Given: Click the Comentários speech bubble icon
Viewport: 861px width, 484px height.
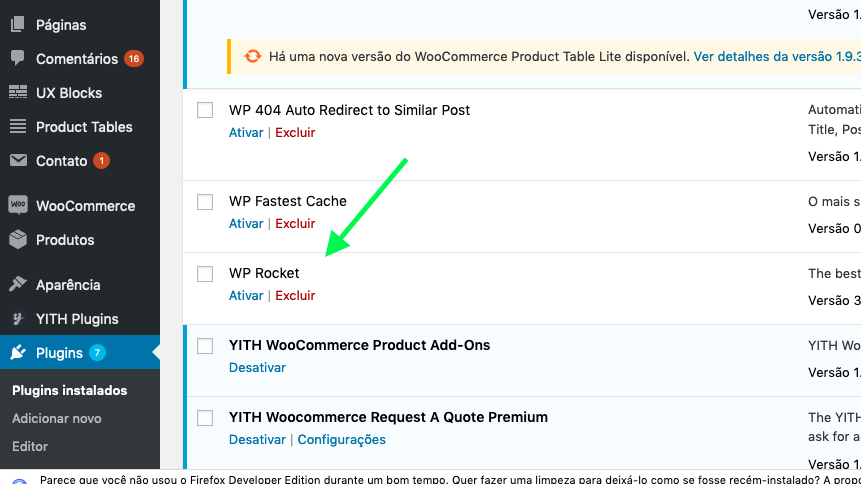Looking at the screenshot, I should pyautogui.click(x=18, y=58).
